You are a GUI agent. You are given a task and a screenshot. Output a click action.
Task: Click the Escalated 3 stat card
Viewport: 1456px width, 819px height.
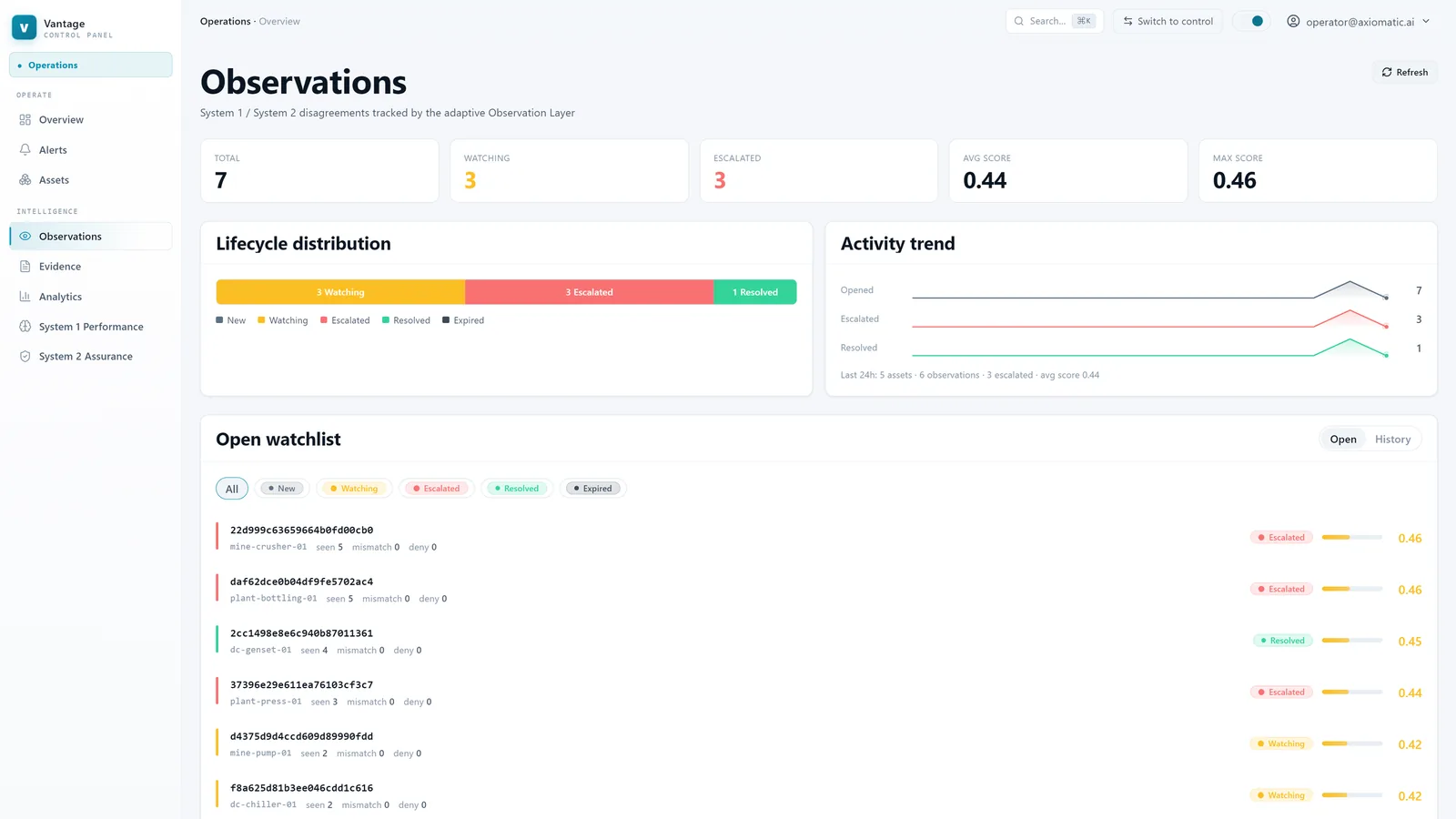click(819, 170)
